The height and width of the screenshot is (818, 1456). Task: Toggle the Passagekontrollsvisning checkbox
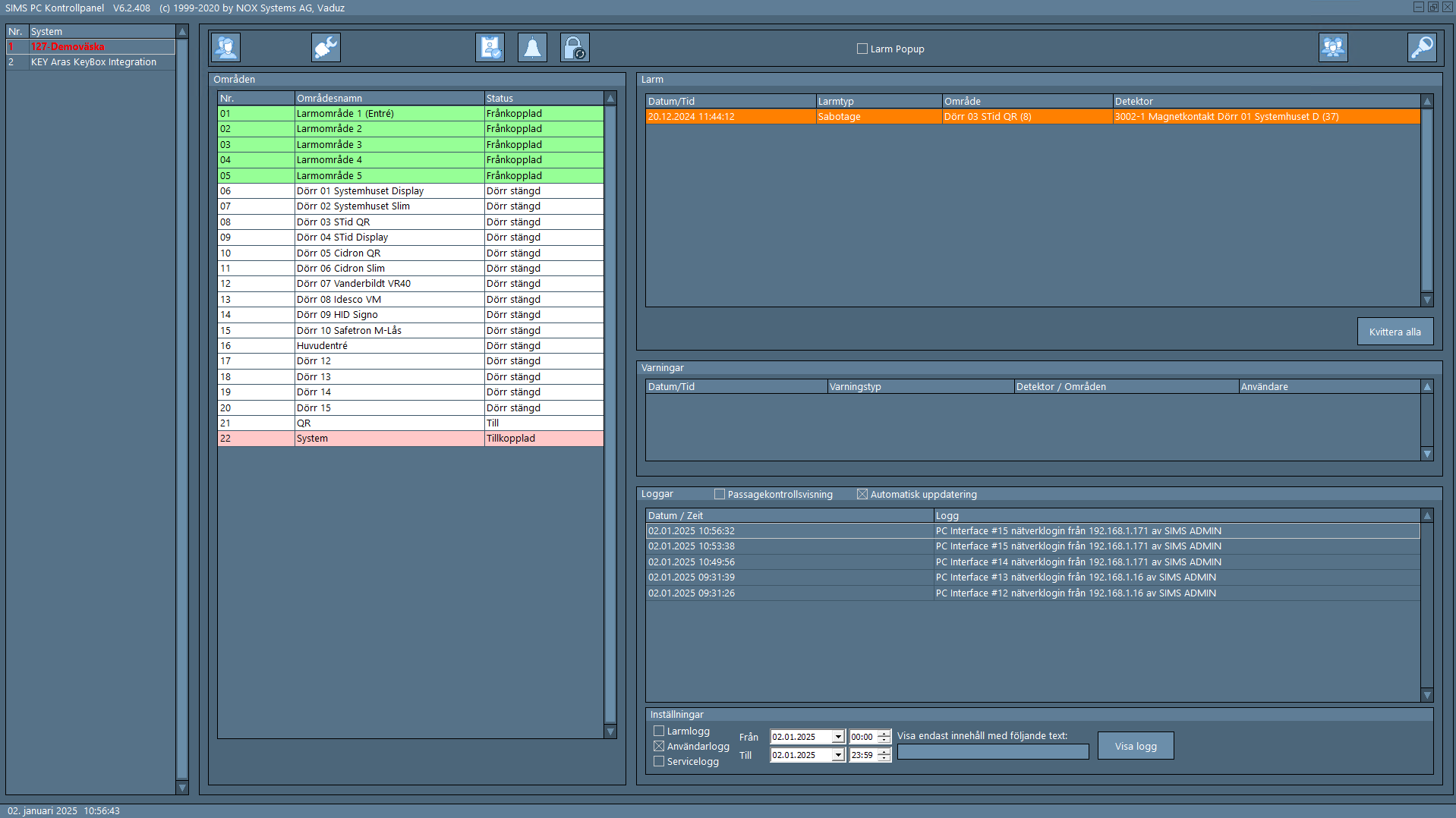pyautogui.click(x=720, y=495)
